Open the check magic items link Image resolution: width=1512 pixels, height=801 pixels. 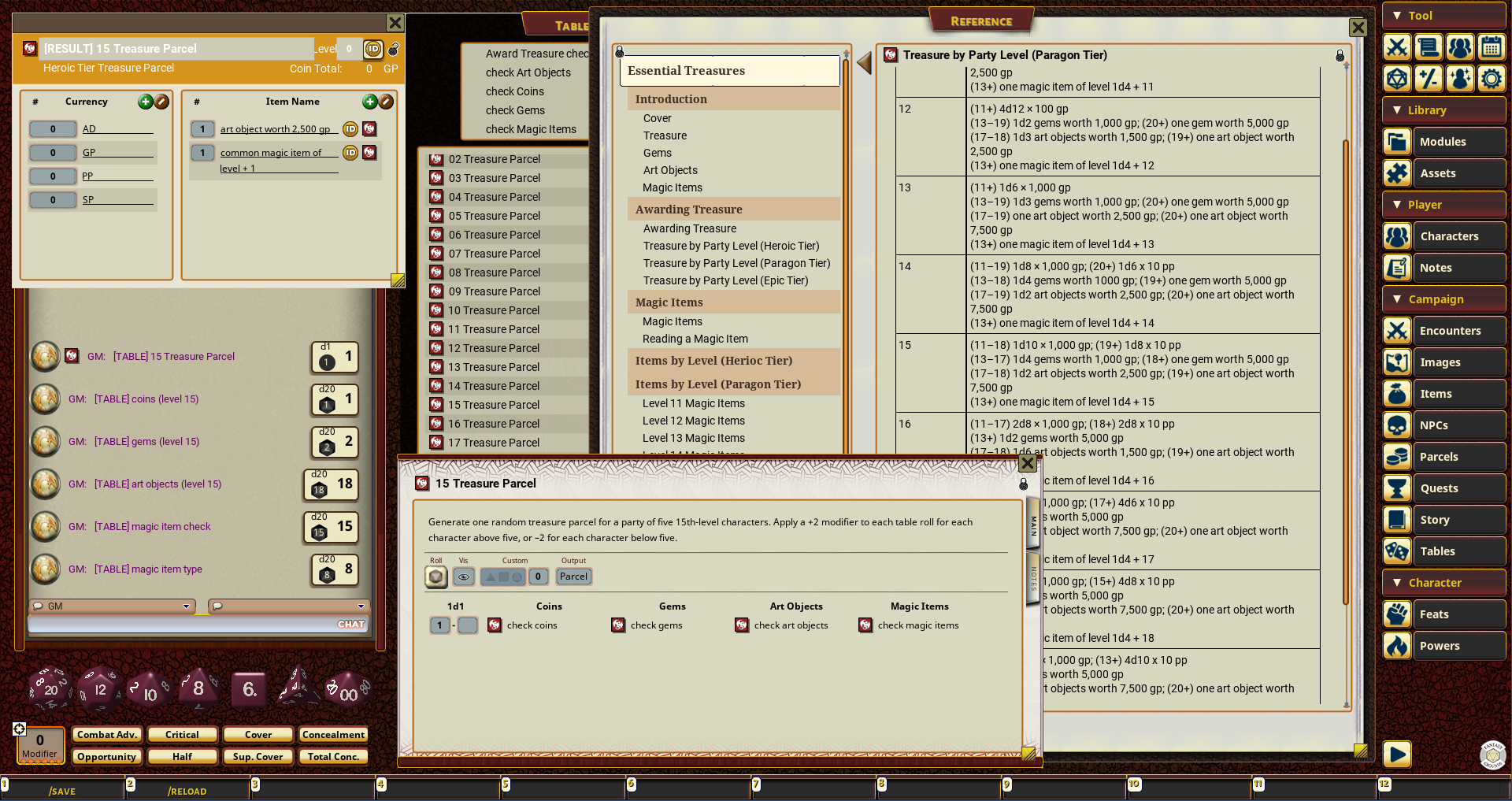pos(918,625)
